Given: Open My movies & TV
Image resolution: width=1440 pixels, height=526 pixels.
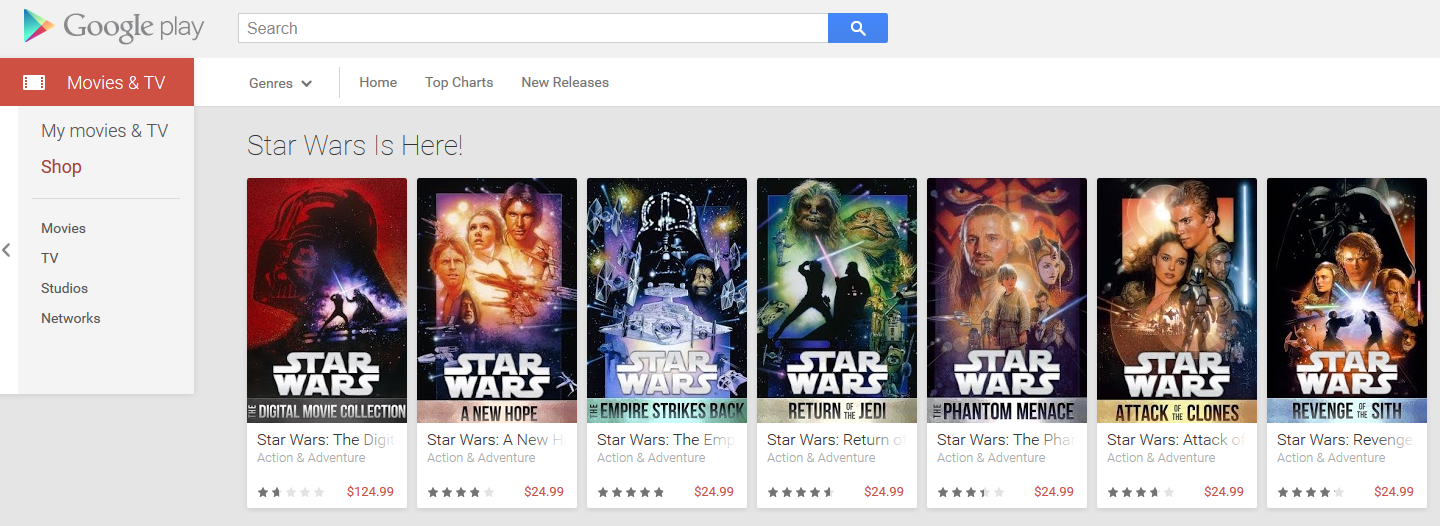Looking at the screenshot, I should coord(104,131).
